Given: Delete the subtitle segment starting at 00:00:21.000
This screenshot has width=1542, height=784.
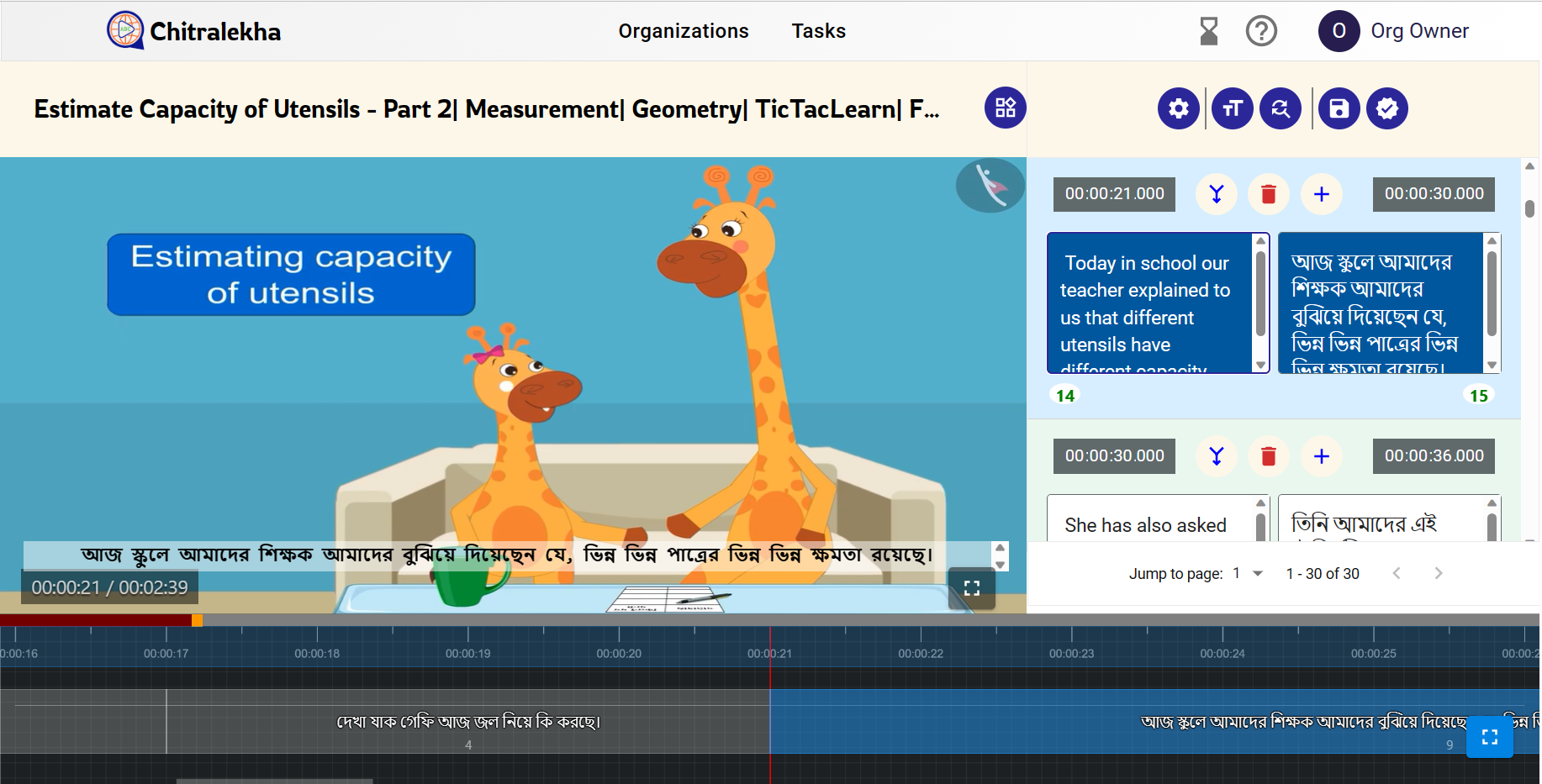Looking at the screenshot, I should (1269, 194).
